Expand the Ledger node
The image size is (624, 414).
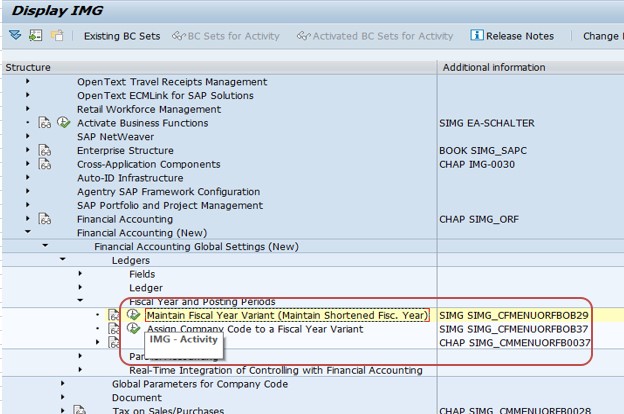click(80, 287)
